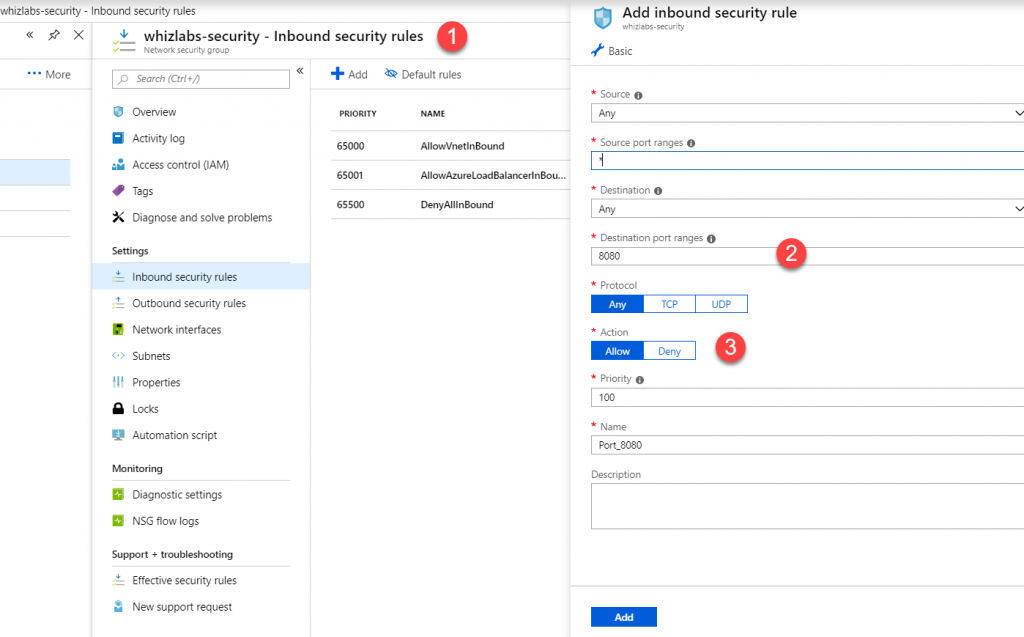Go to Network interfaces in Settings

pos(176,330)
